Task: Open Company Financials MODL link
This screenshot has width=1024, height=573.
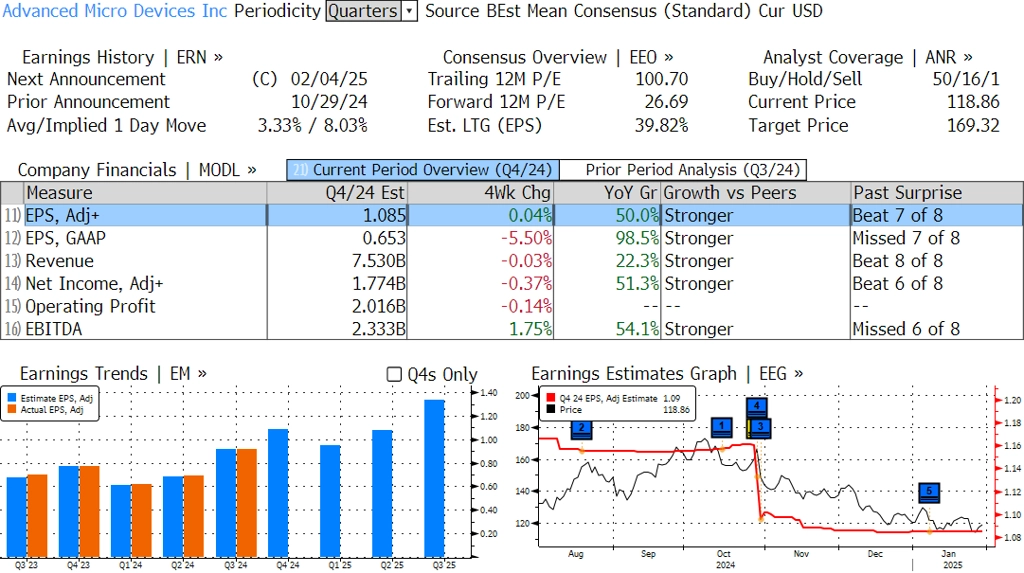Action: click(136, 170)
